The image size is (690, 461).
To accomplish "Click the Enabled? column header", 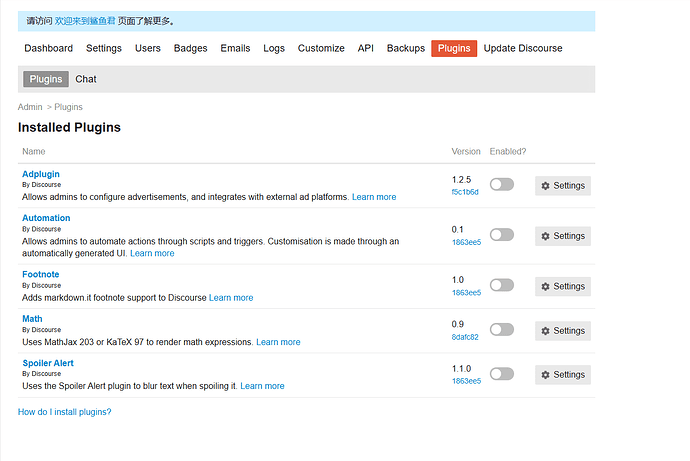I will tap(508, 151).
